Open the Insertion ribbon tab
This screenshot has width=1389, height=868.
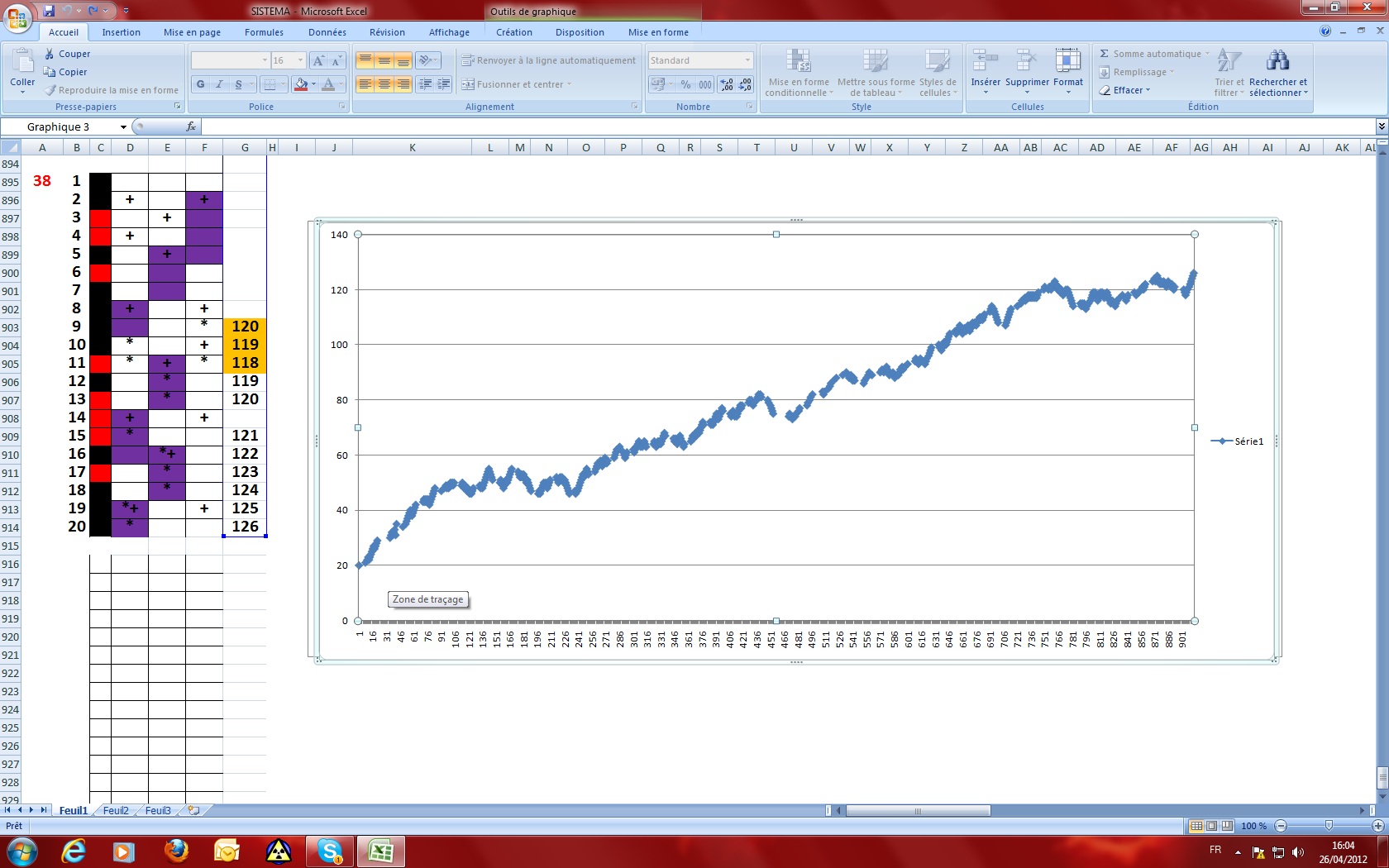tap(121, 32)
